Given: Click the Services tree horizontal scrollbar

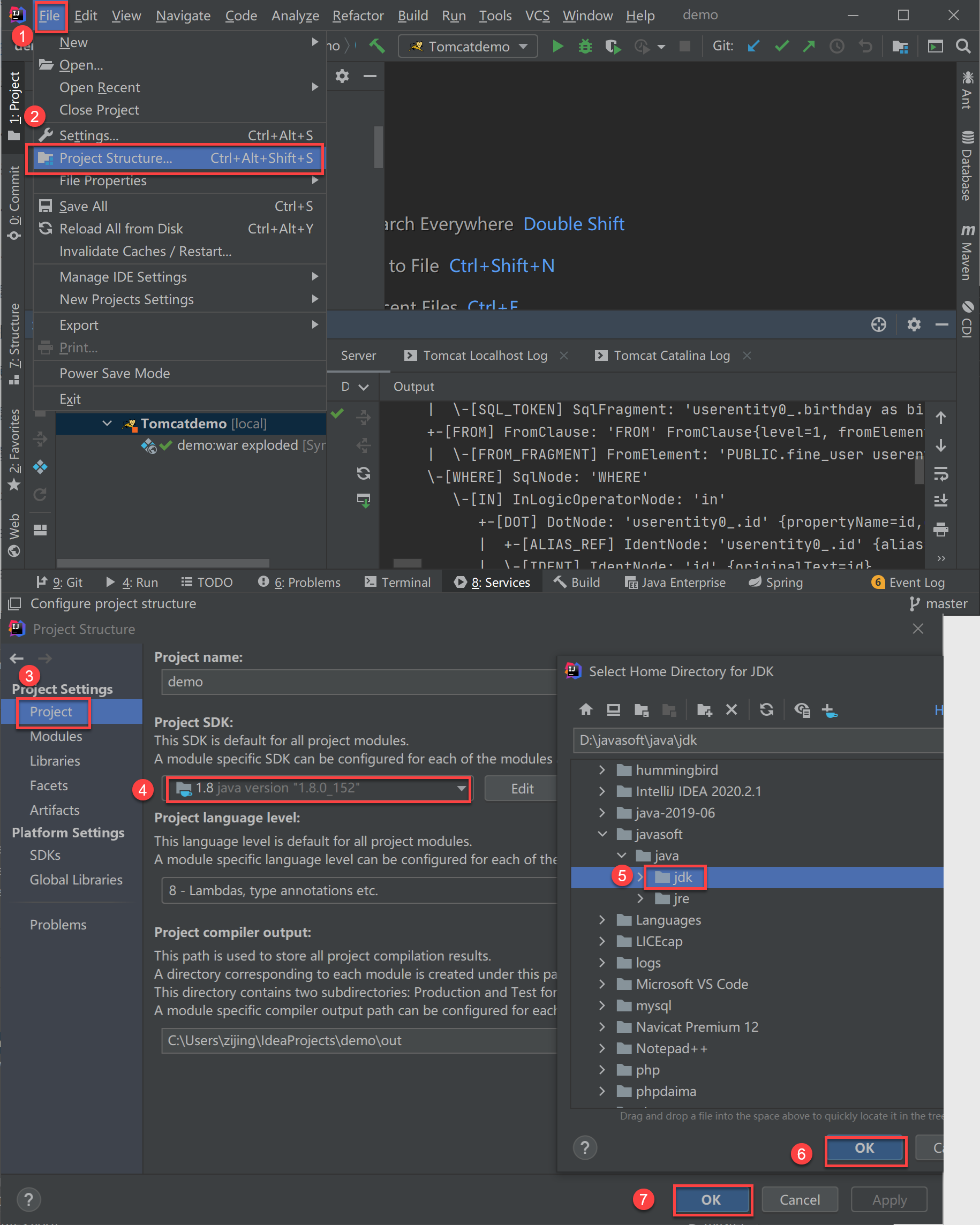Looking at the screenshot, I should pos(163,563).
